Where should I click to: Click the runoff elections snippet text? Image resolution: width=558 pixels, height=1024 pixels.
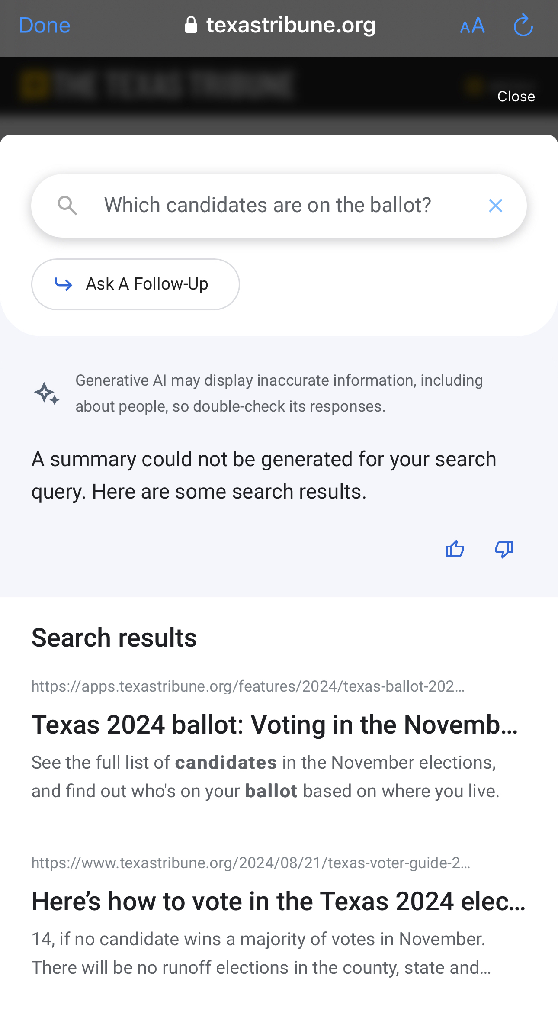tap(261, 953)
